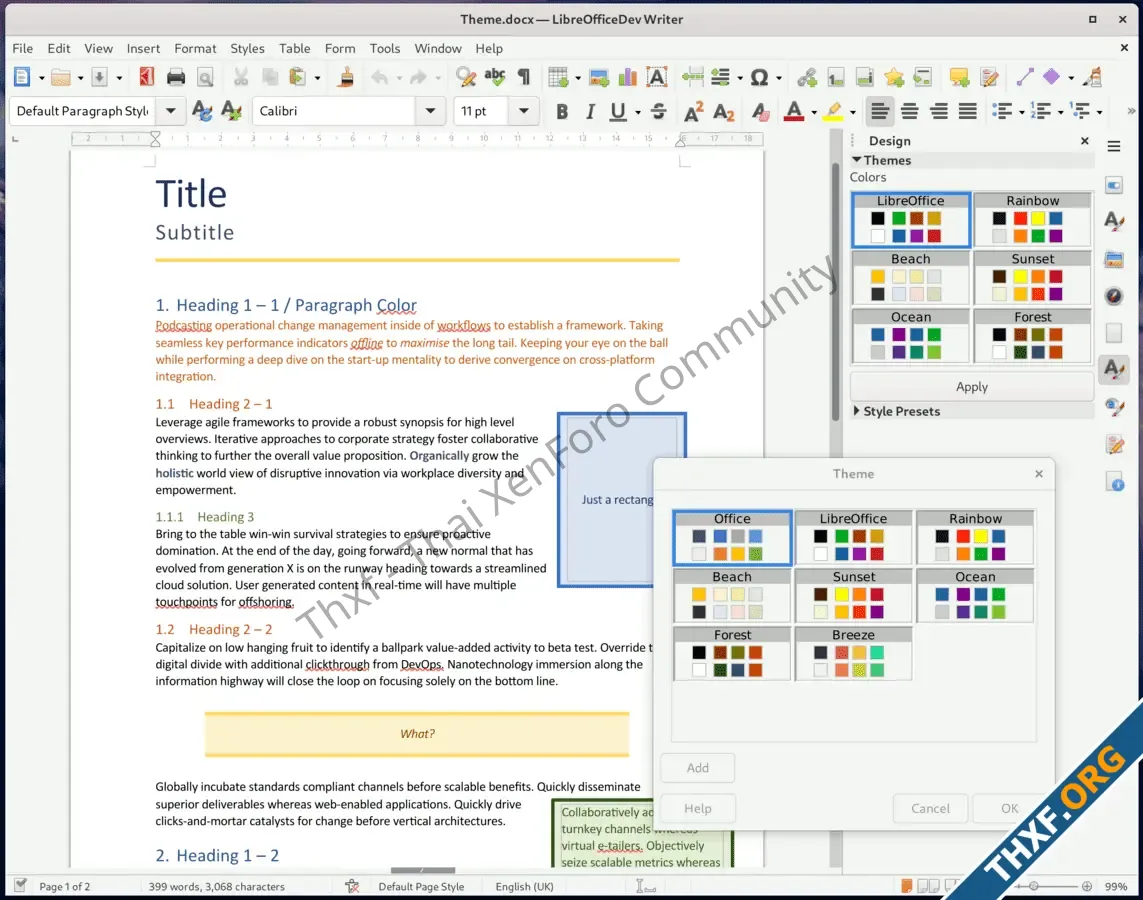
Task: Insert special character omega icon
Action: (759, 77)
